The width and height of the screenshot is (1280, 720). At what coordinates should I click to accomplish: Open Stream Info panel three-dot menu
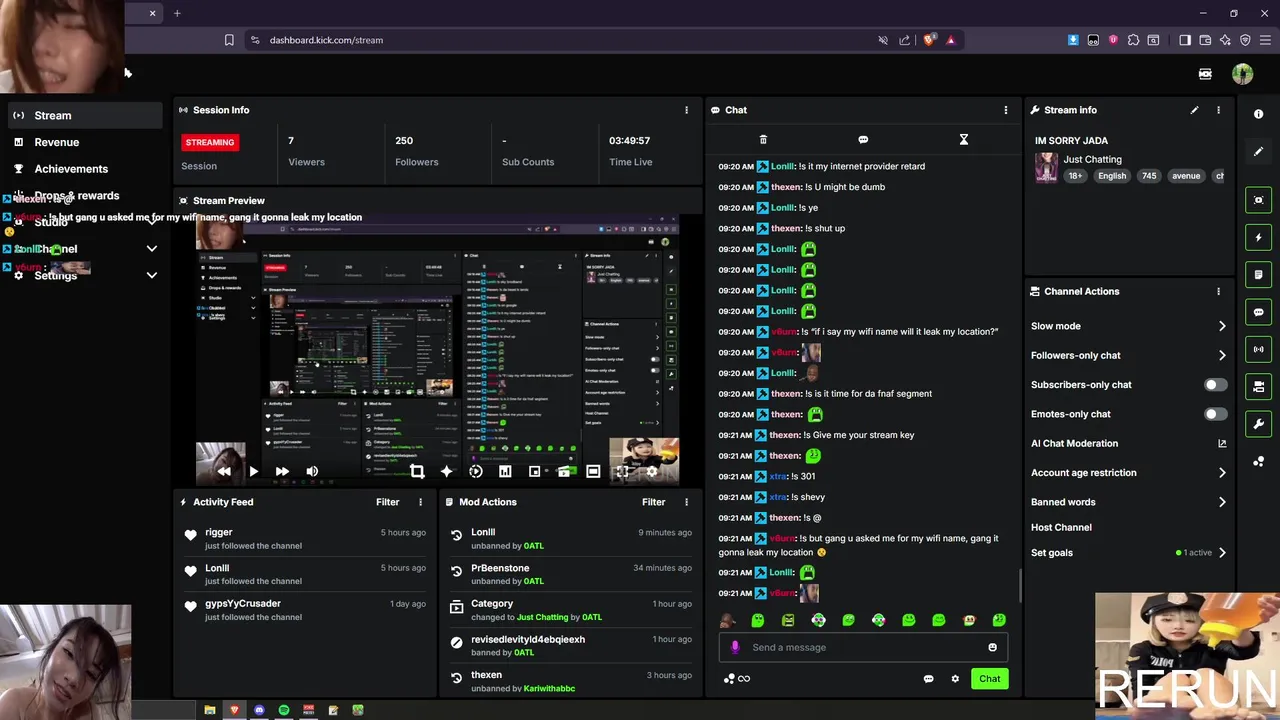(x=1218, y=110)
